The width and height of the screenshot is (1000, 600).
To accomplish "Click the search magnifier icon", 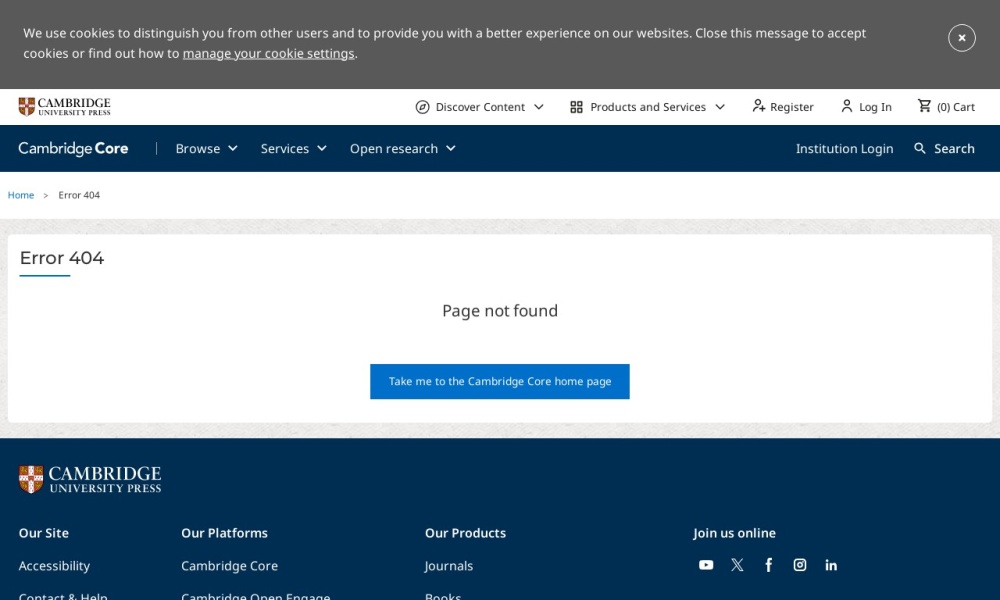I will coord(920,149).
